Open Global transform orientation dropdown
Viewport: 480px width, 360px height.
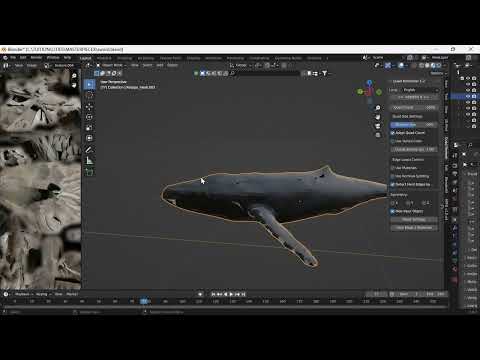[x=241, y=65]
